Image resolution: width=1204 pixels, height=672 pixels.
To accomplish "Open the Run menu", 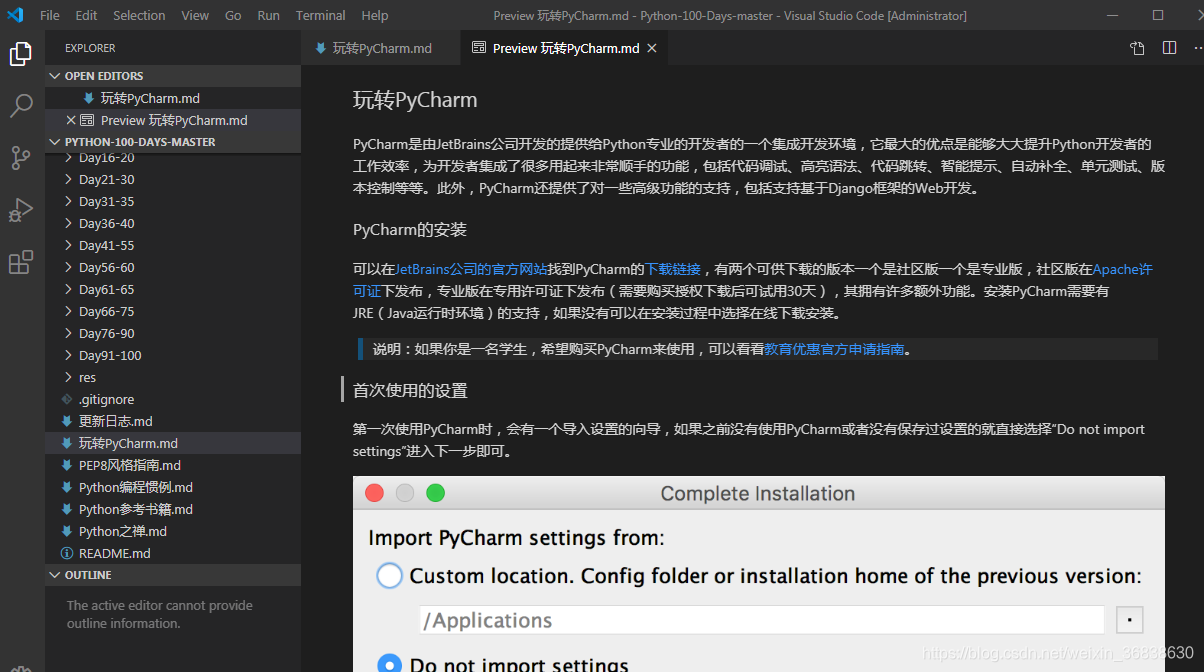I will click(268, 15).
